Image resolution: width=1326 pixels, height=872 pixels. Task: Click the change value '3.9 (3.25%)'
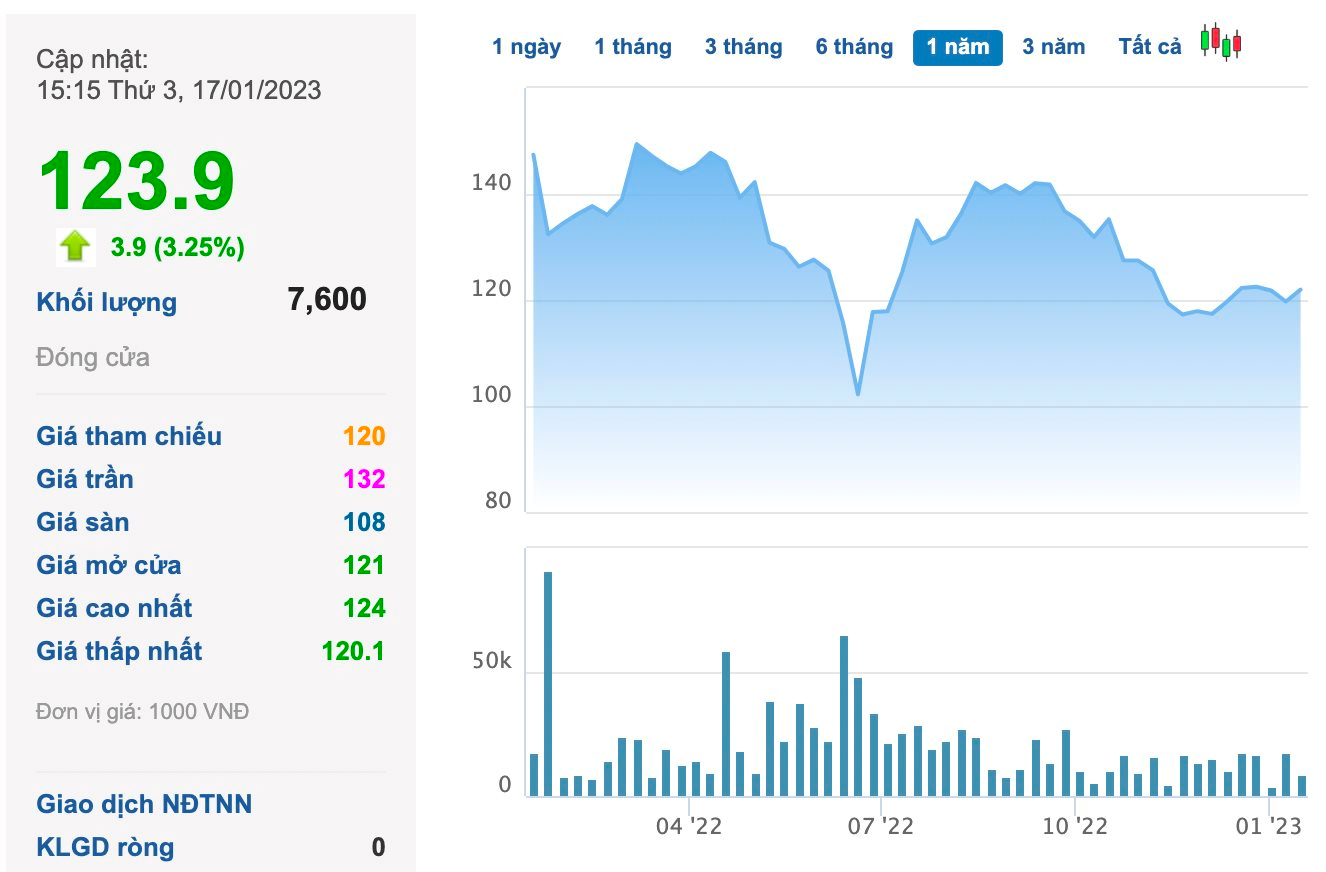(178, 247)
